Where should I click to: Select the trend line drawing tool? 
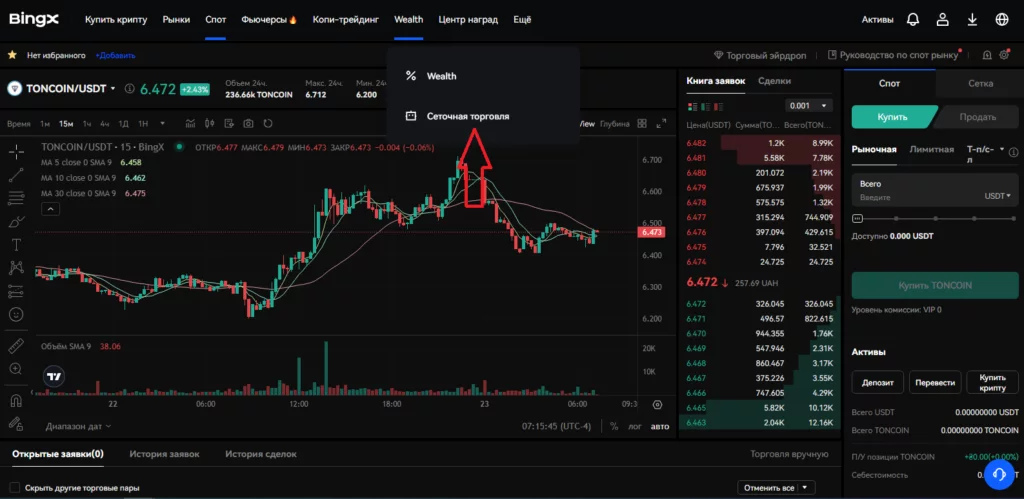pyautogui.click(x=16, y=175)
